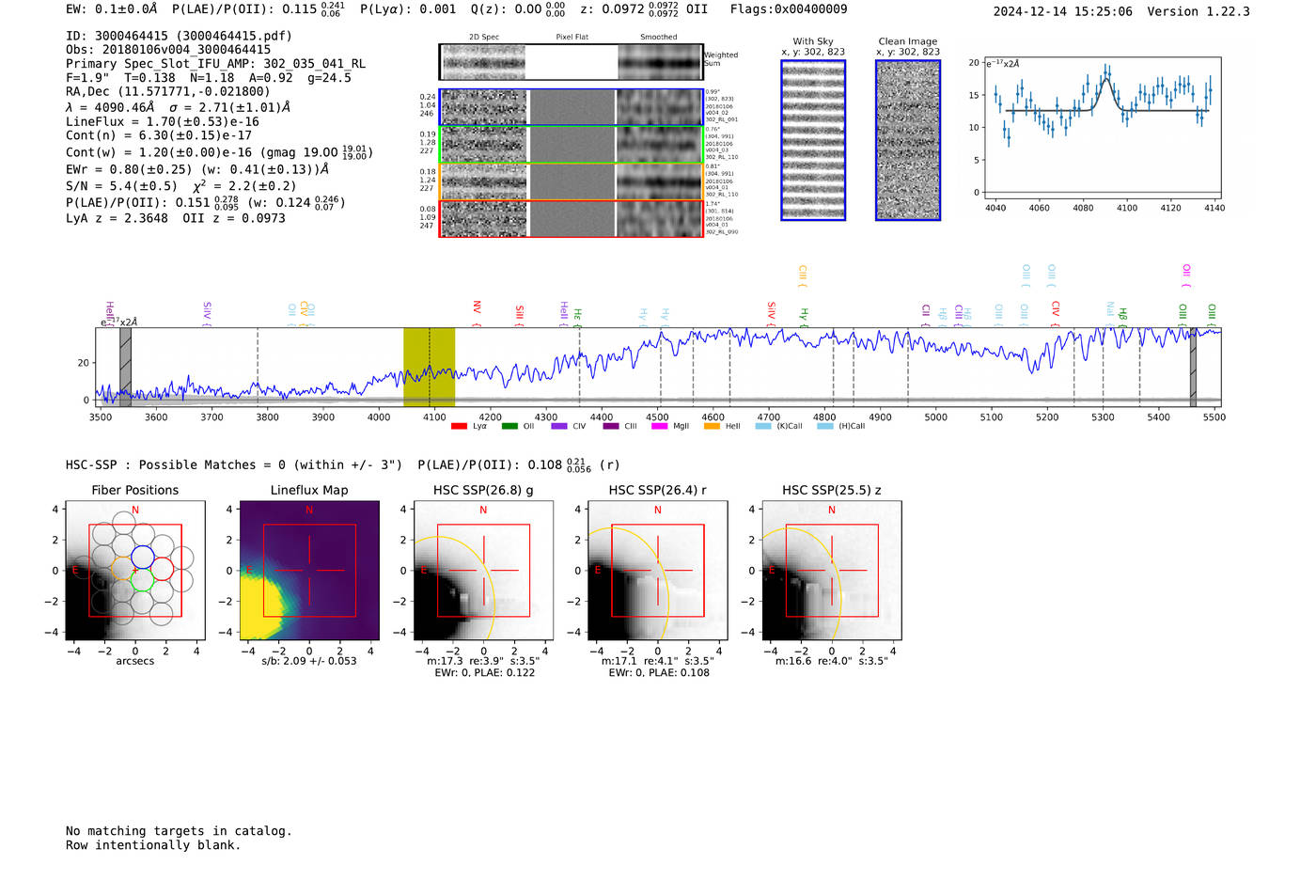This screenshot has height=896, width=1316.
Task: Click the Pixel Flat column header
Action: point(572,38)
